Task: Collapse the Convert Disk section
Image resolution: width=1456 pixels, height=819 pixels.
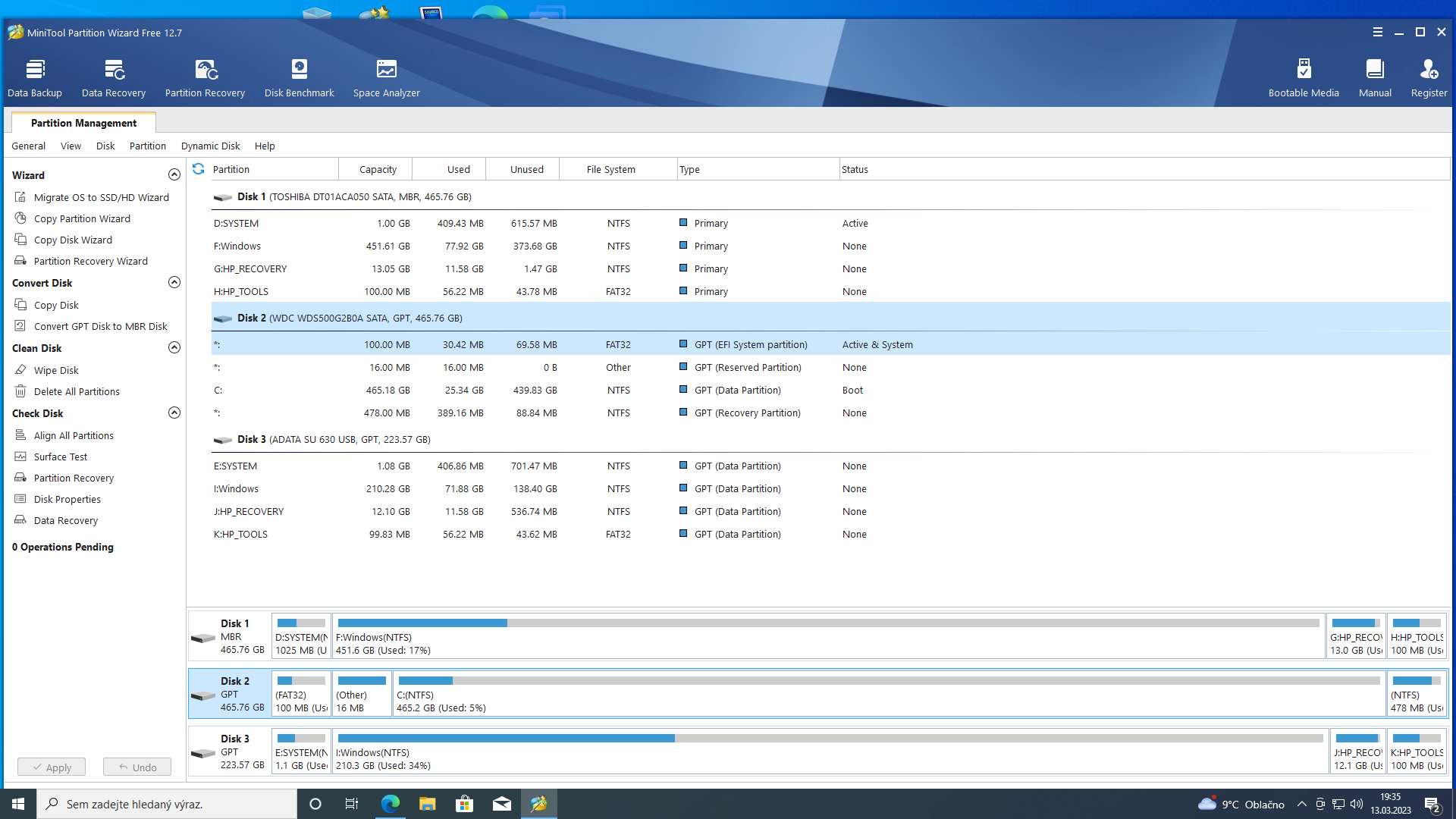Action: [174, 283]
